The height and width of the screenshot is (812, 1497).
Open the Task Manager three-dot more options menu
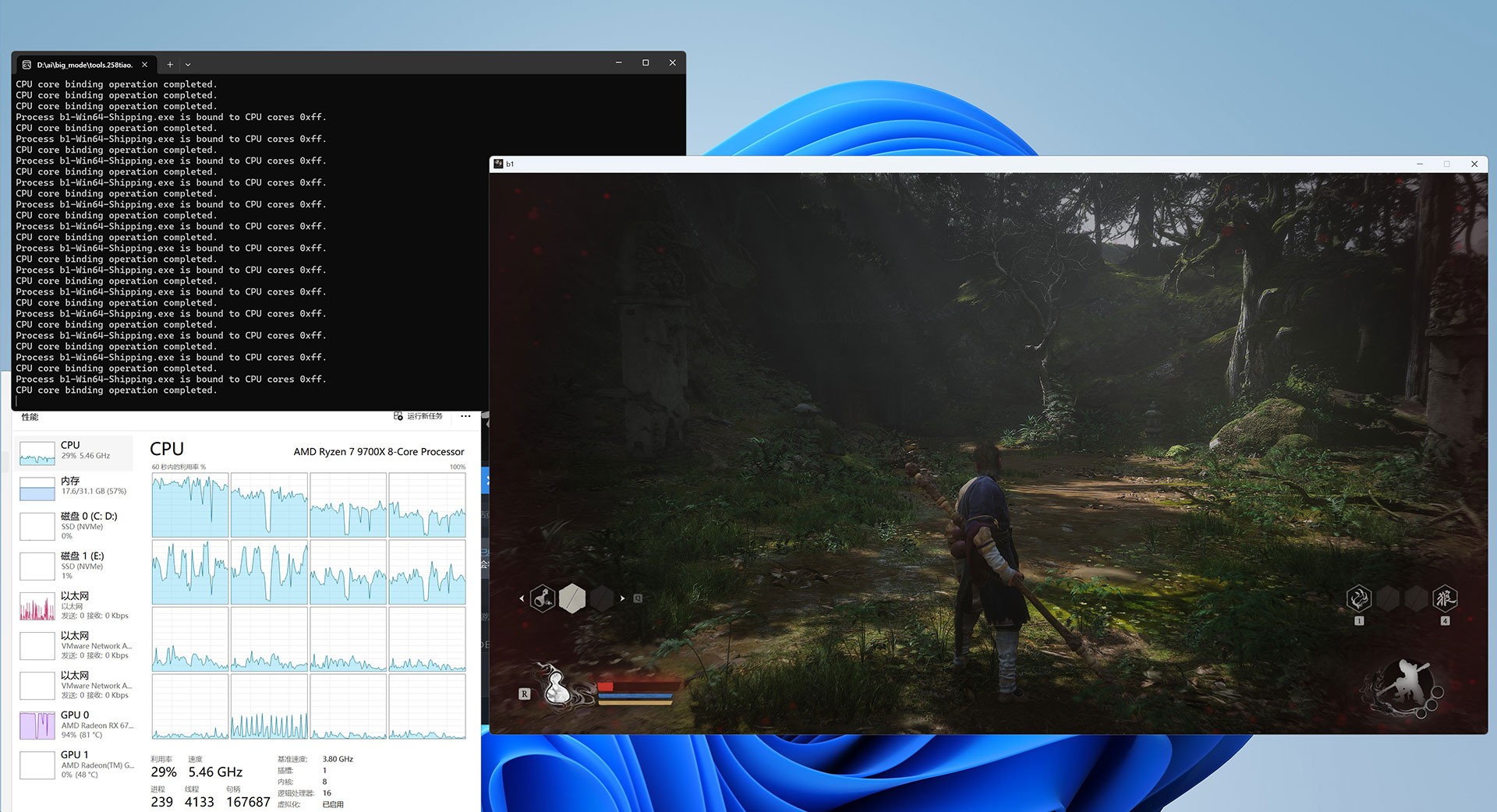465,416
